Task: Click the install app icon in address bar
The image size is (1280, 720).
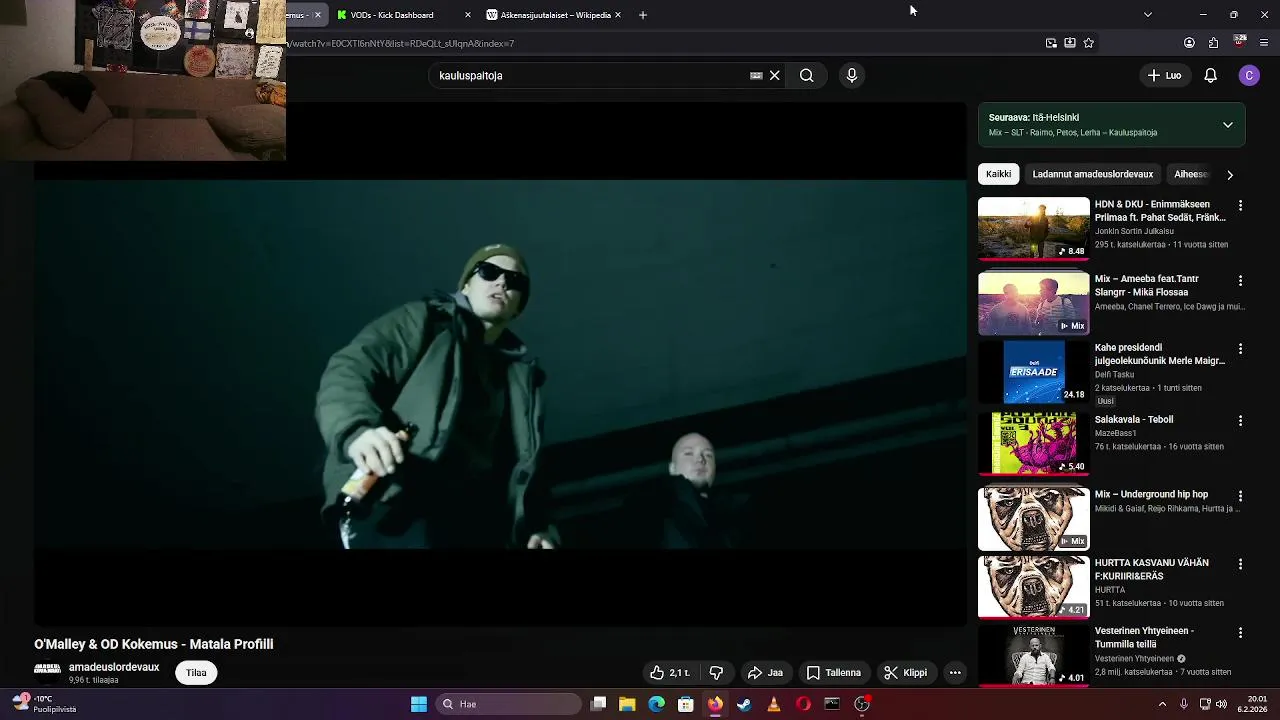Action: [1070, 43]
